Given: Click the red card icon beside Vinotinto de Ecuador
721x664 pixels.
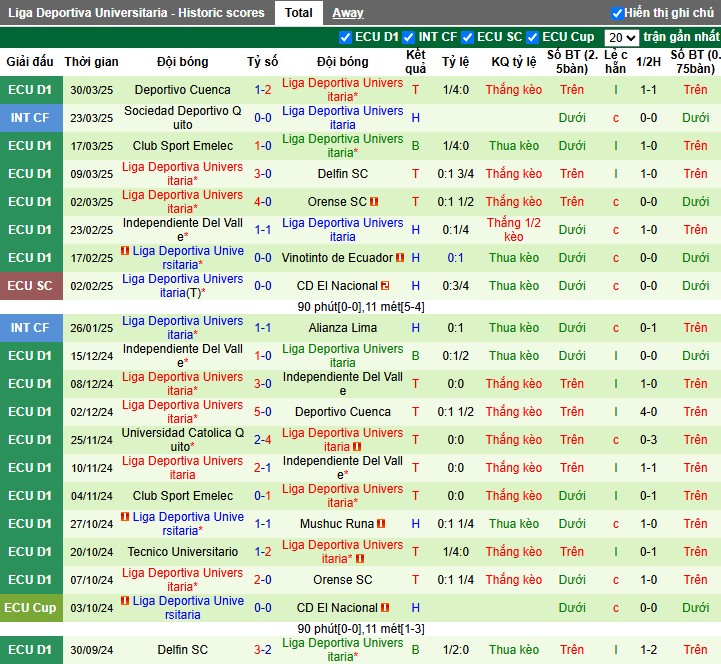Looking at the screenshot, I should pyautogui.click(x=400, y=258).
